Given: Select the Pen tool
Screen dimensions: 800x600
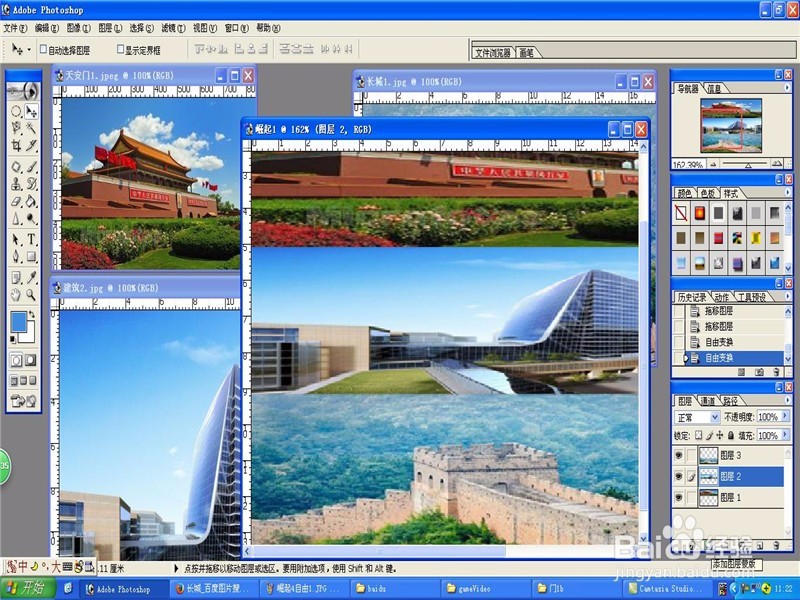Looking at the screenshot, I should click(16, 256).
